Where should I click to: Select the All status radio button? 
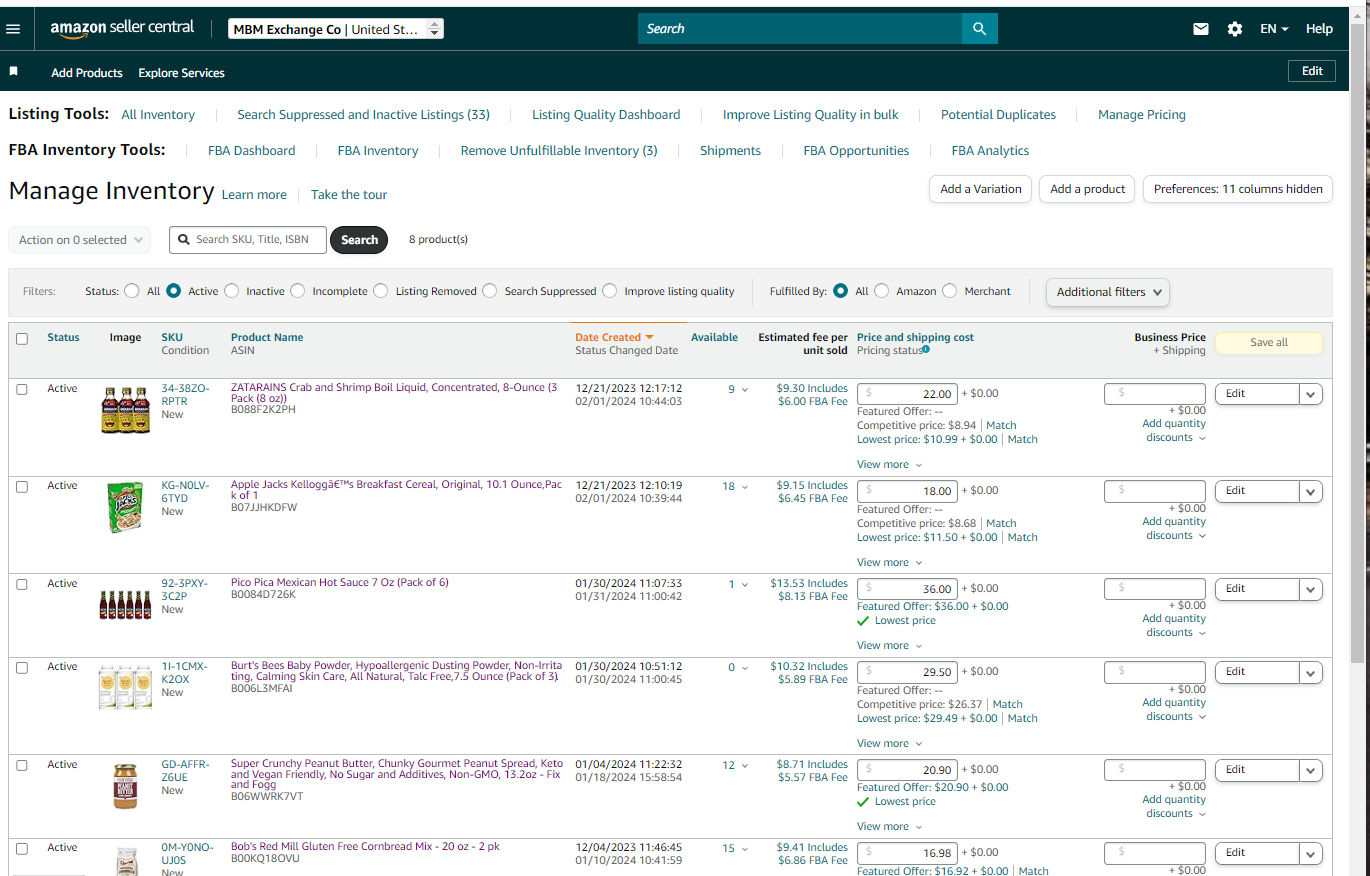coord(132,291)
